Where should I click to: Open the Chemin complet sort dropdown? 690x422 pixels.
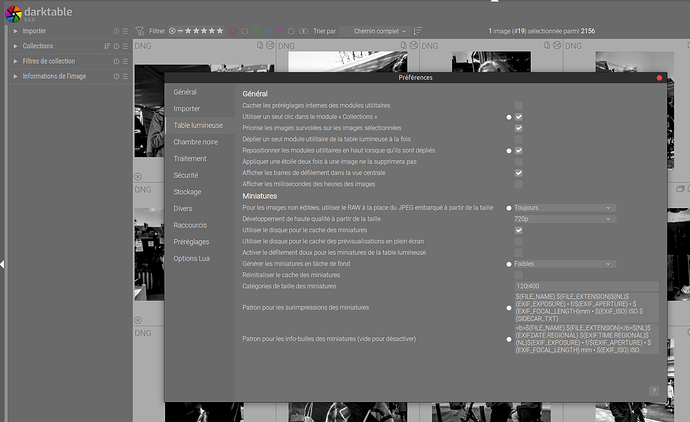point(379,31)
